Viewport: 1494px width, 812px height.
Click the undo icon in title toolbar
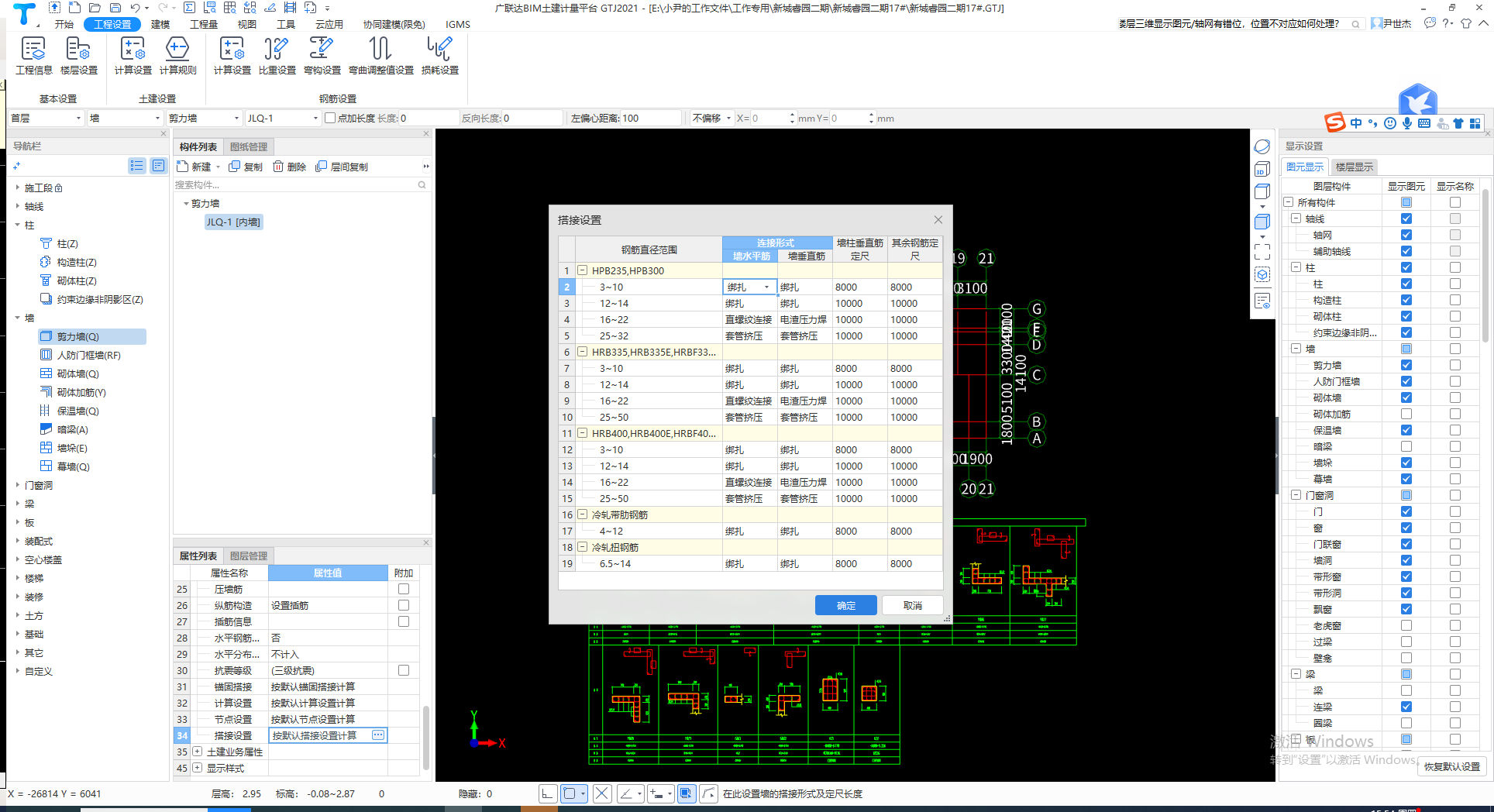[136, 8]
